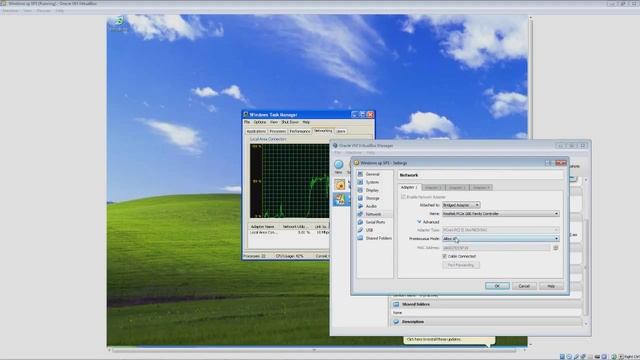The image size is (640, 360).
Task: Switch to Adapter 2 tab
Action: click(433, 188)
